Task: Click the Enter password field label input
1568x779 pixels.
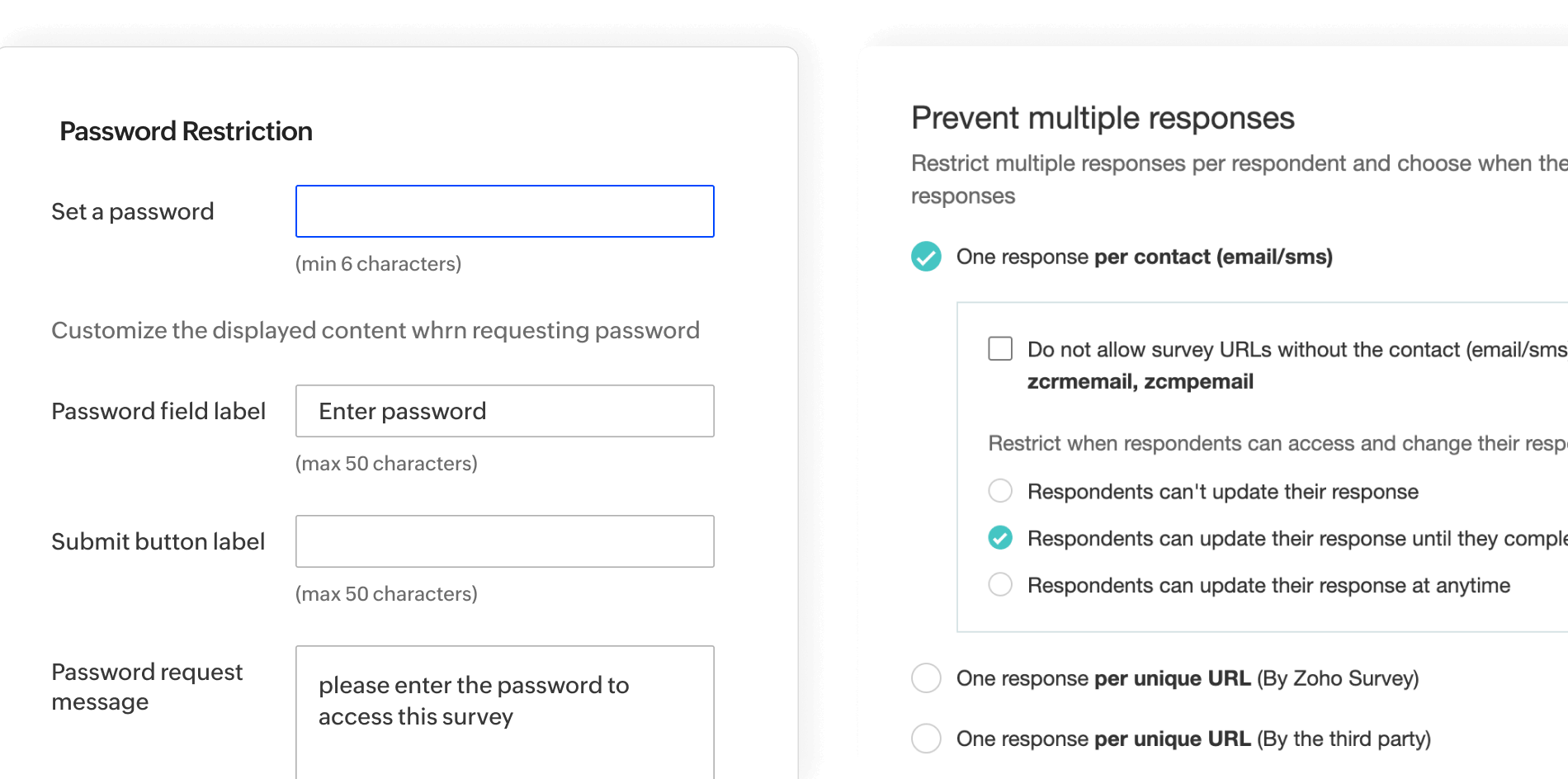Action: pyautogui.click(x=503, y=411)
